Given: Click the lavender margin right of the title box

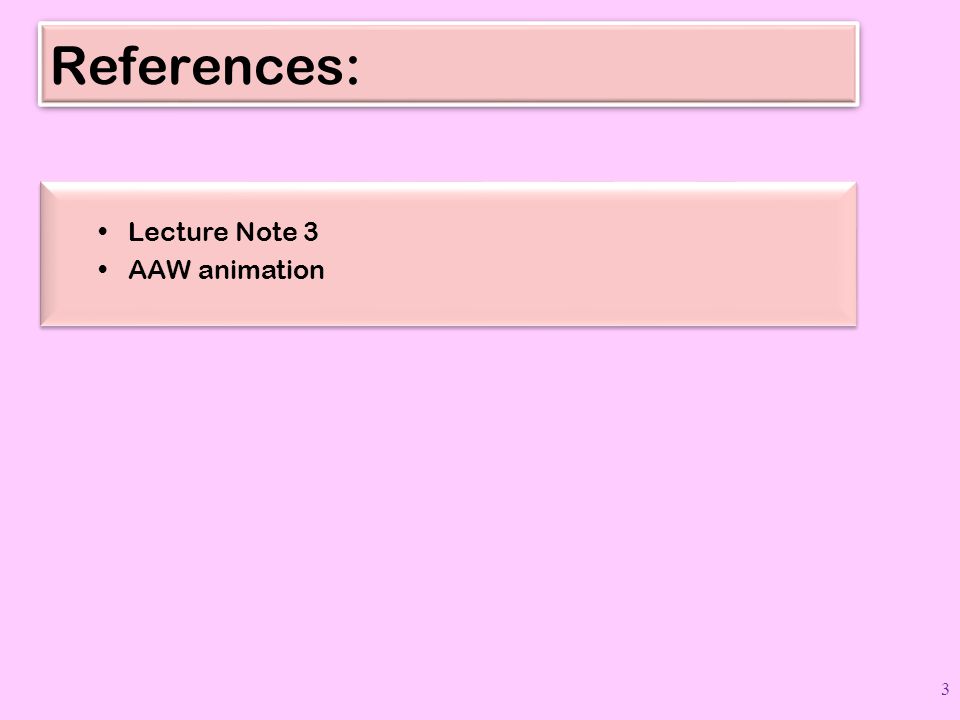Looking at the screenshot, I should (910, 64).
